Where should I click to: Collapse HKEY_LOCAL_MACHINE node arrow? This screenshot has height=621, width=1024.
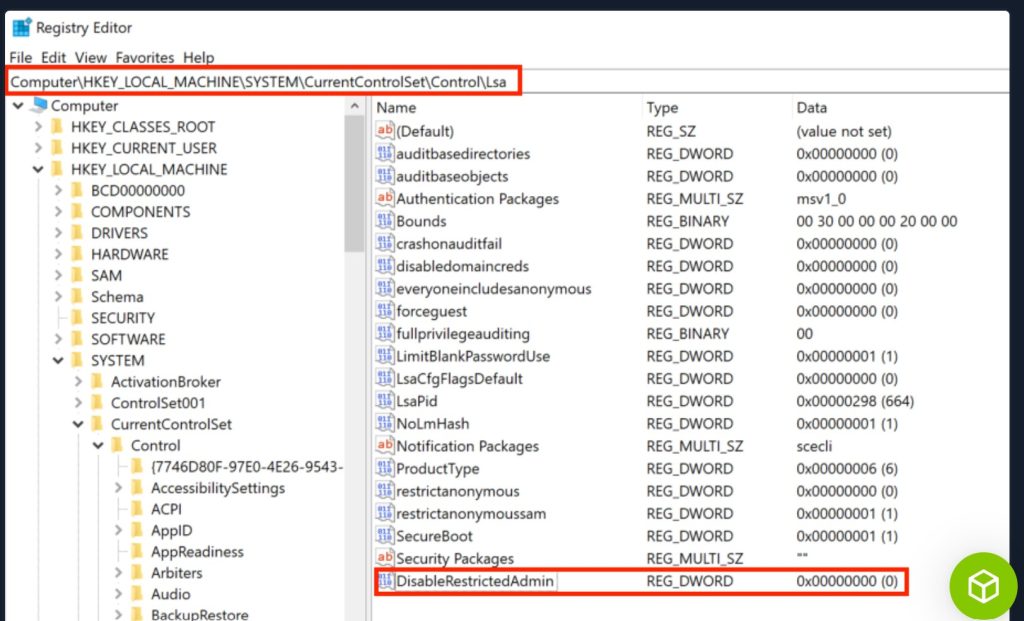tap(39, 169)
